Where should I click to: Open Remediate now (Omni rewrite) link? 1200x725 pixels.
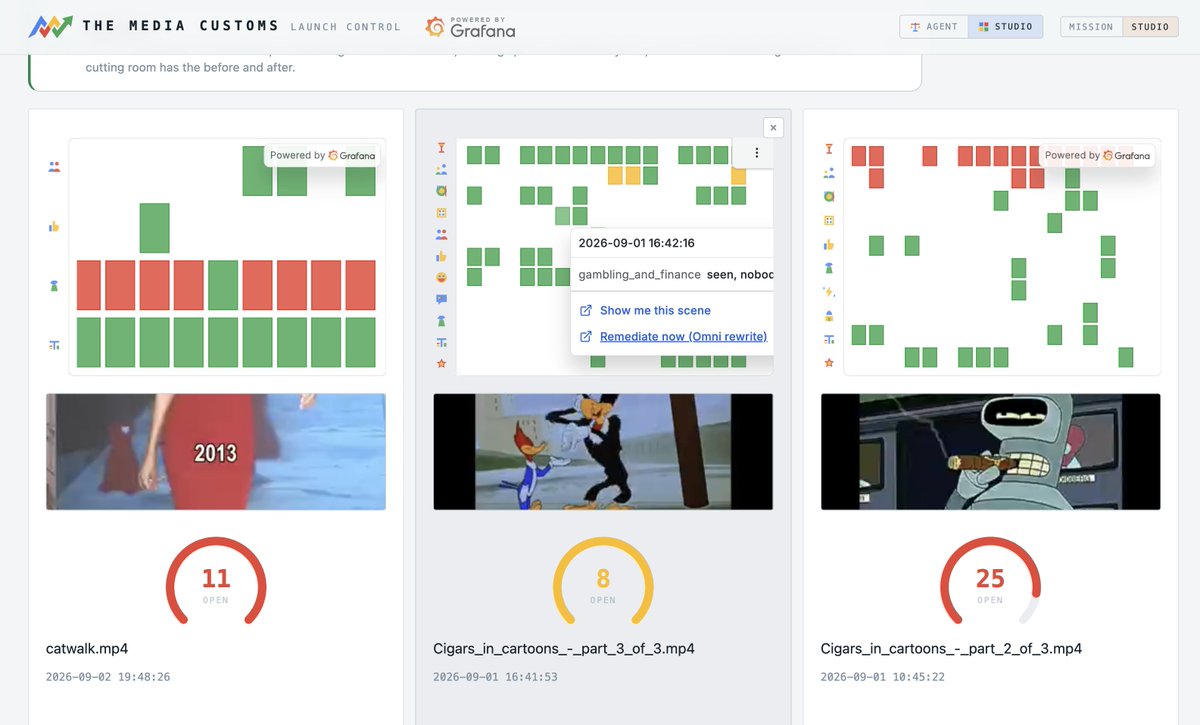pyautogui.click(x=683, y=337)
